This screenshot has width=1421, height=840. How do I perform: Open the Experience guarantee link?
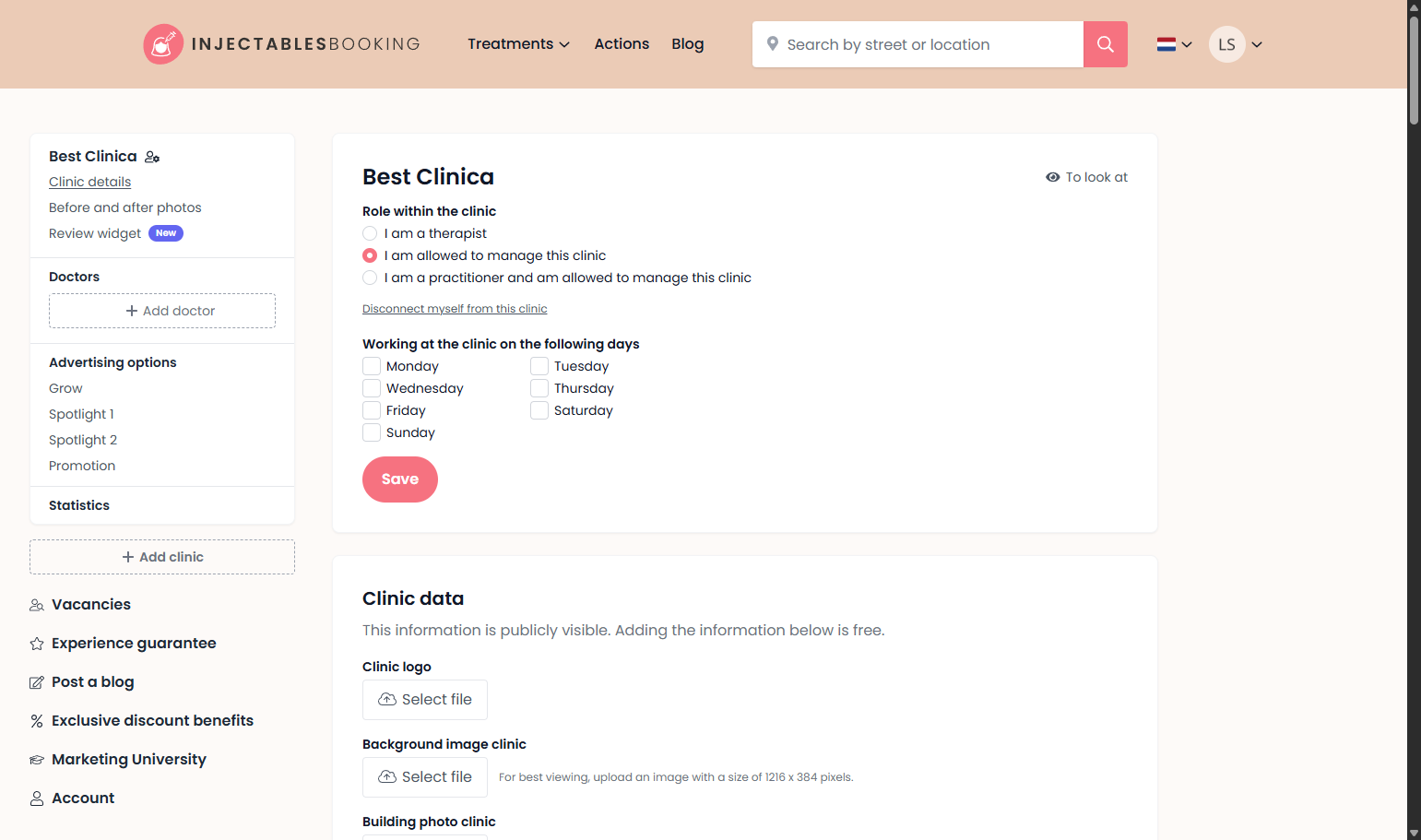point(134,644)
